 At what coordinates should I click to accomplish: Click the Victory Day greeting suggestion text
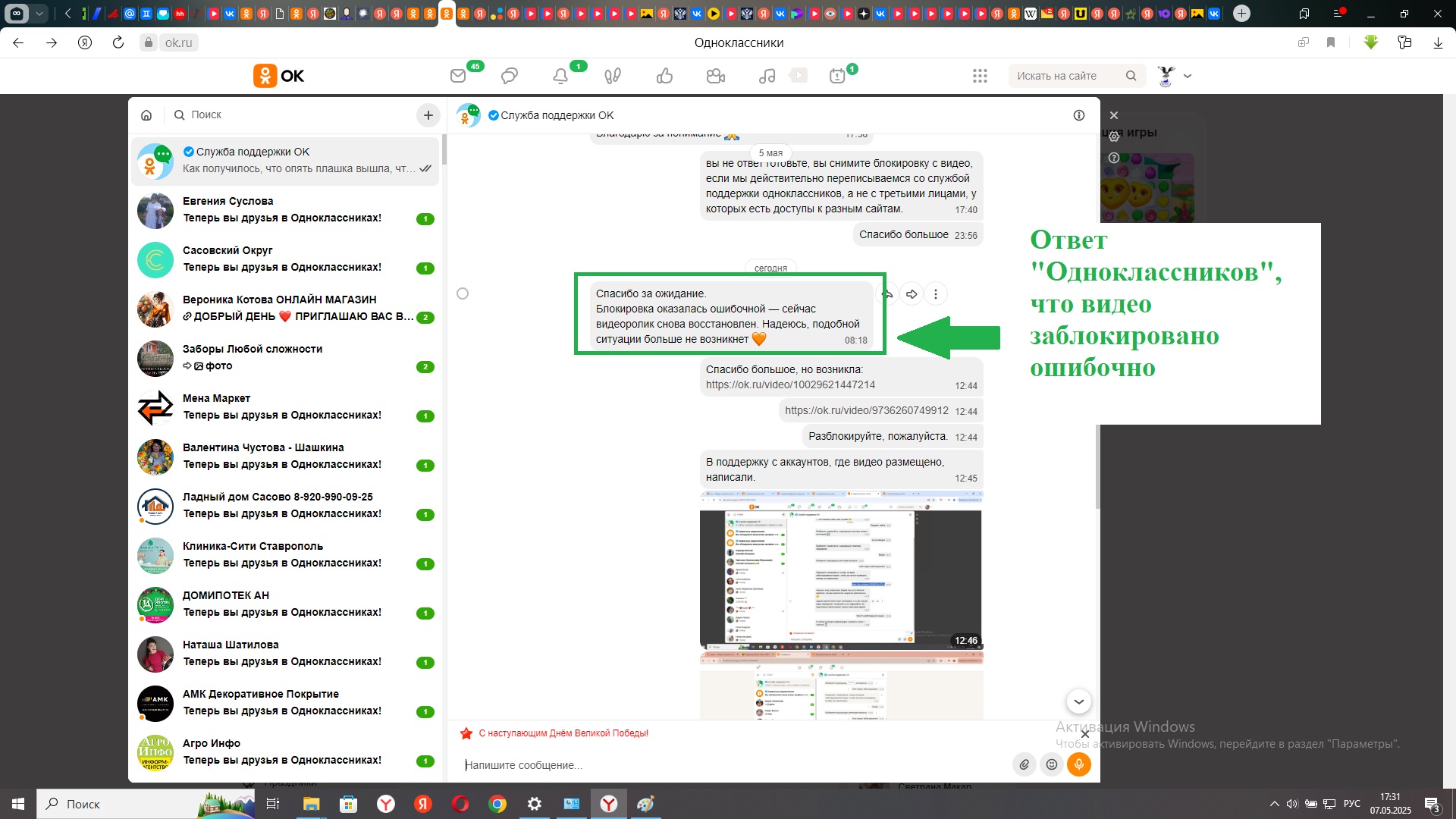point(563,733)
